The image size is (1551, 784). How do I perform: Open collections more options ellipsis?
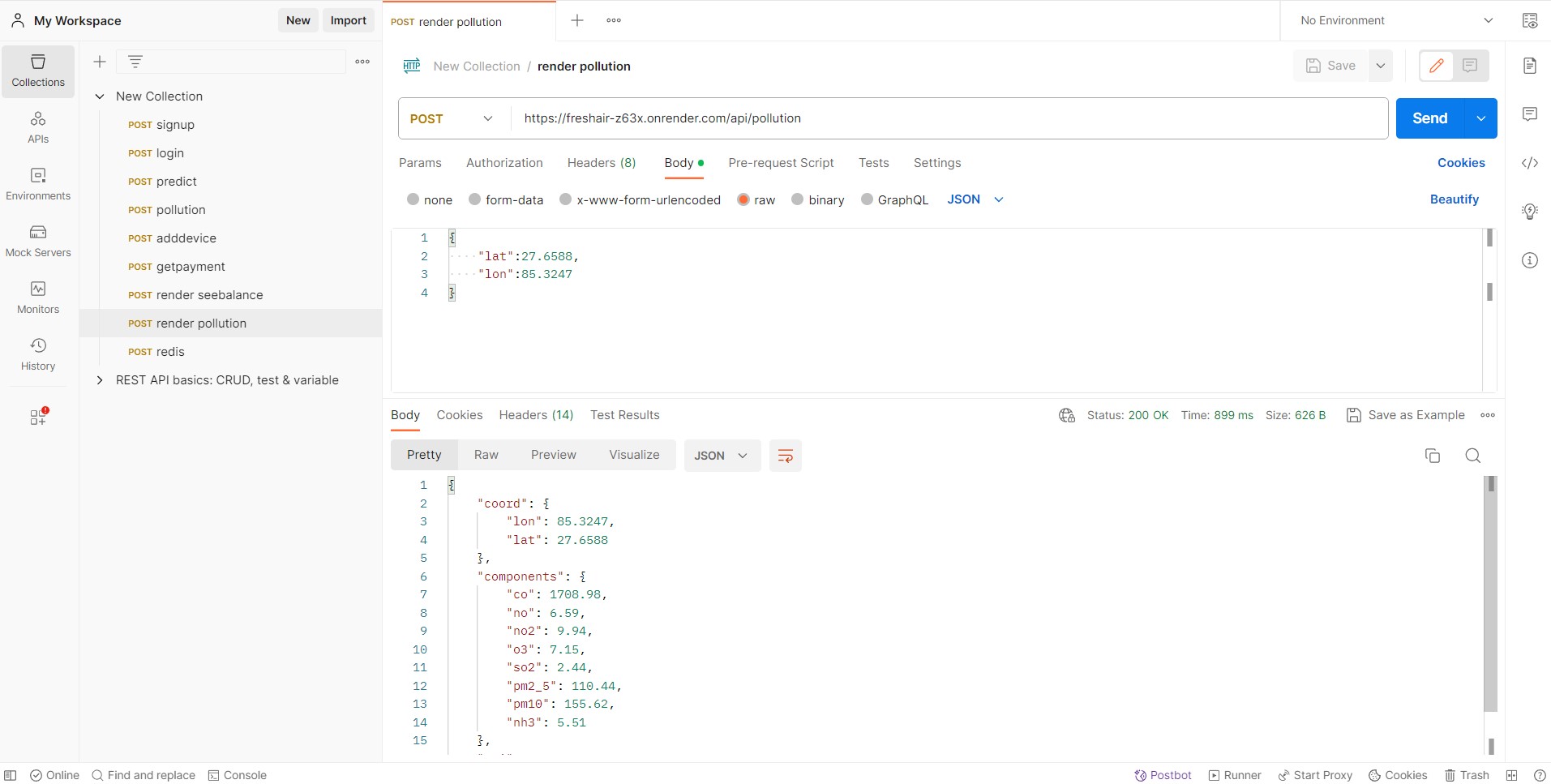pyautogui.click(x=362, y=62)
